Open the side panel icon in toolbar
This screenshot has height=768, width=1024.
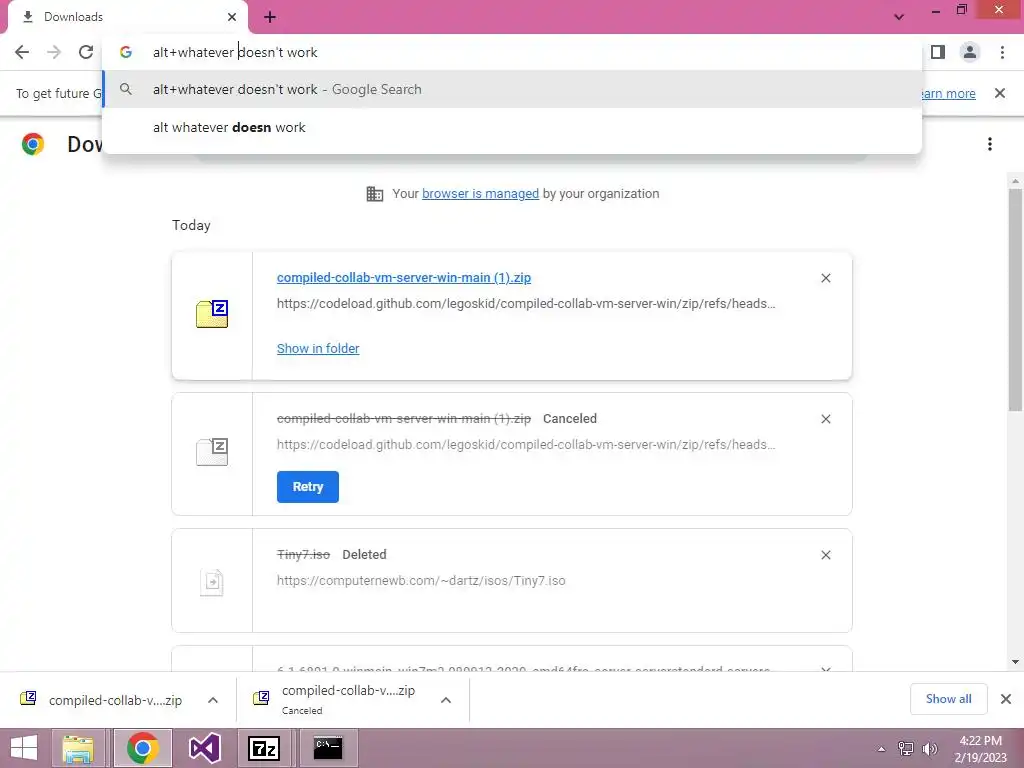point(938,52)
